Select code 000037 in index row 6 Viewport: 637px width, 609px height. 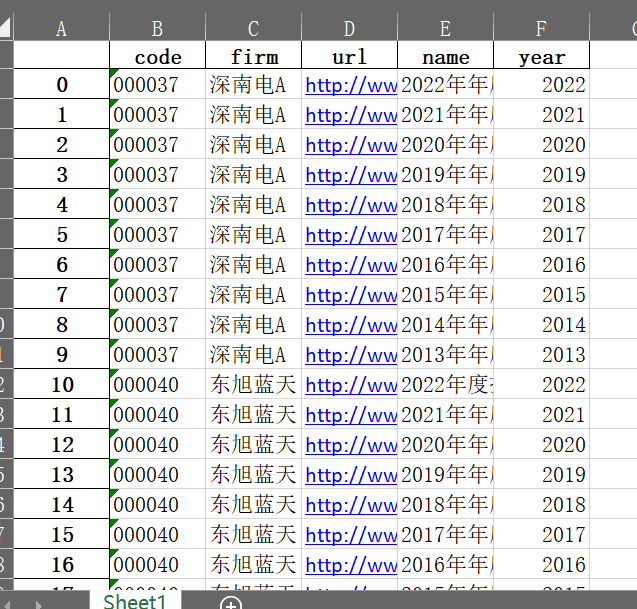tap(158, 264)
